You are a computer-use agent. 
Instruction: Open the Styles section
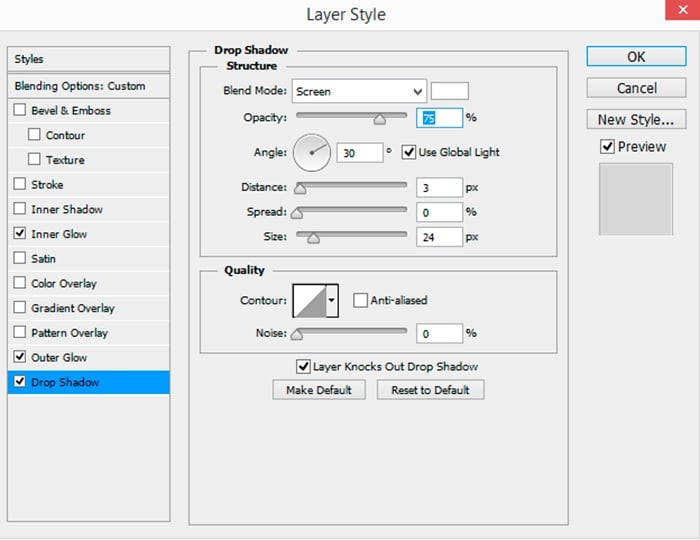(29, 60)
